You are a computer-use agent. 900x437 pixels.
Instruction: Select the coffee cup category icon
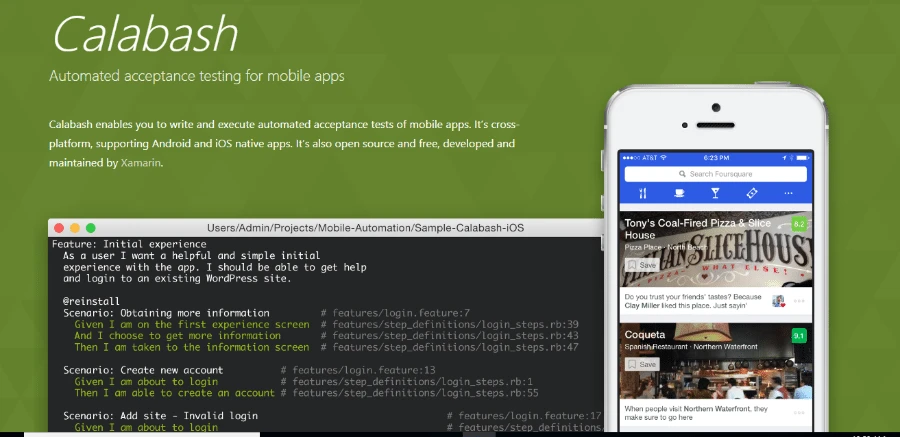[680, 193]
